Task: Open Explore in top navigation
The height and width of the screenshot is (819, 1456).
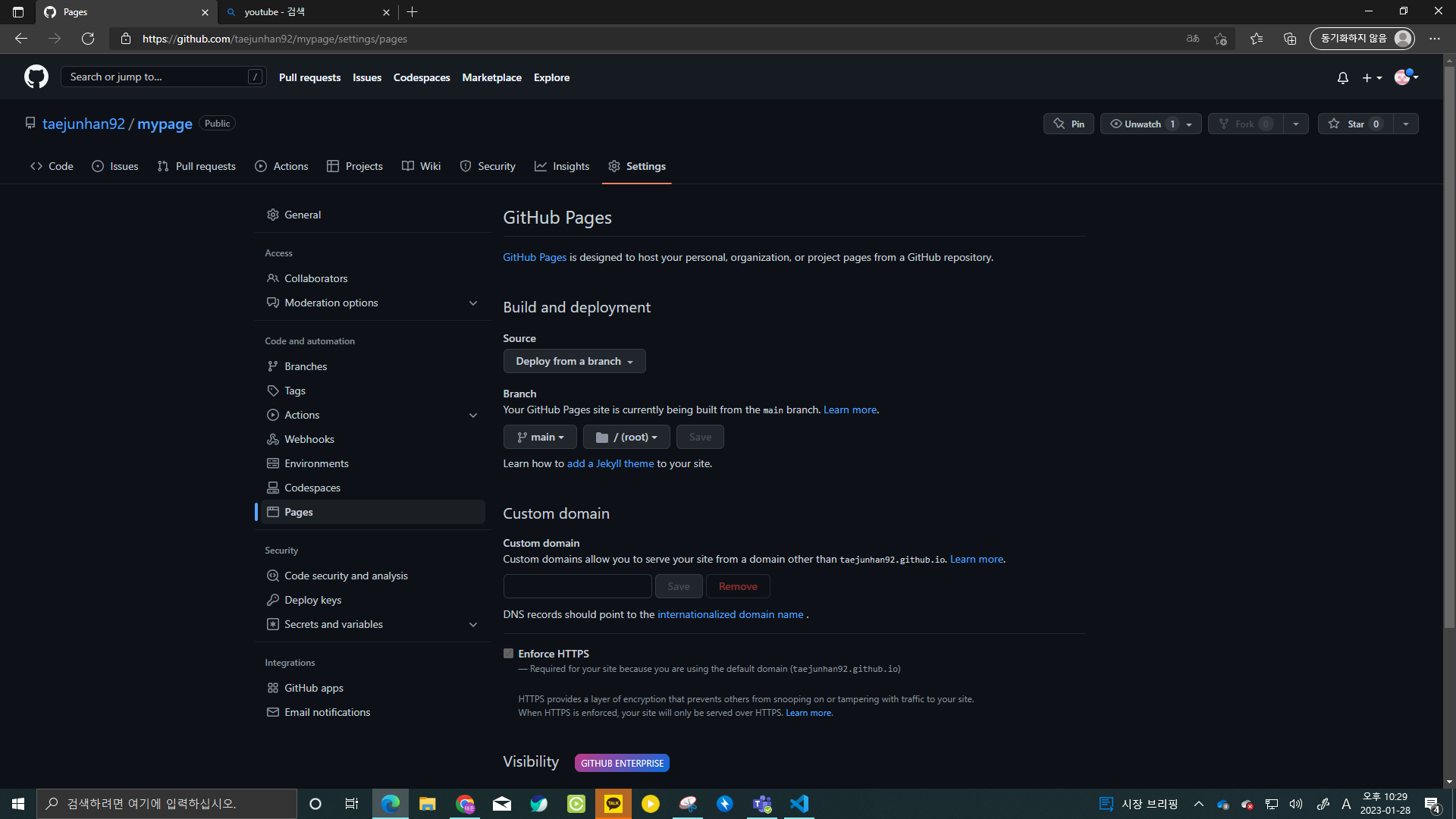Action: pos(551,77)
